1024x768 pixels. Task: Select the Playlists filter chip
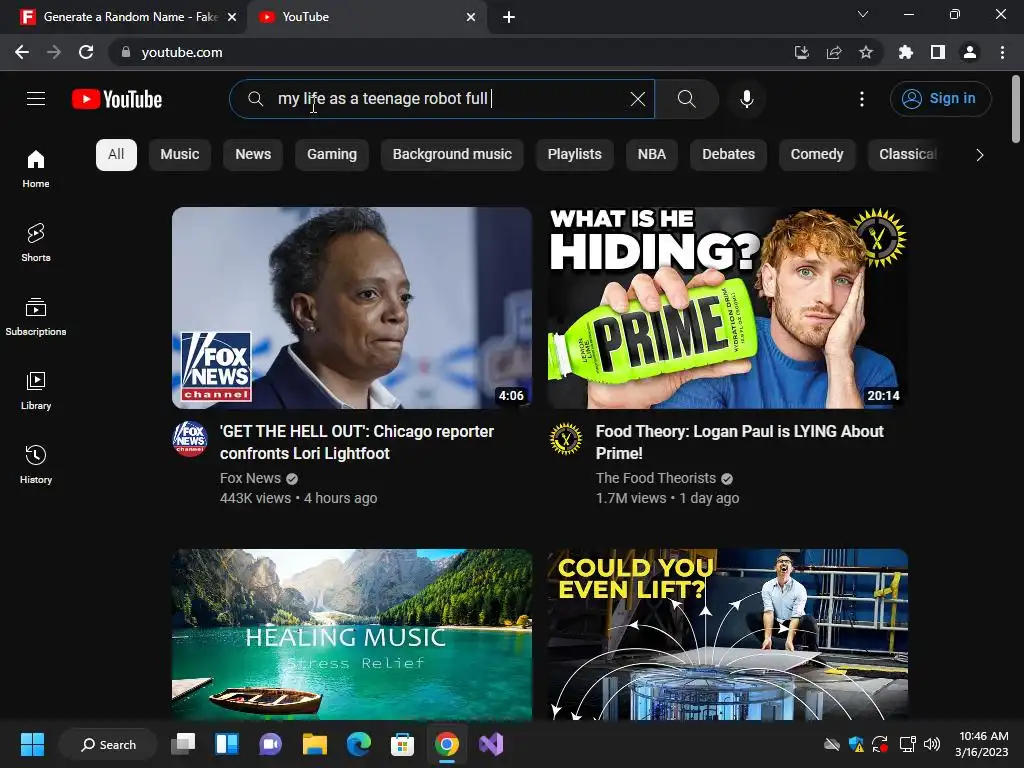click(574, 155)
